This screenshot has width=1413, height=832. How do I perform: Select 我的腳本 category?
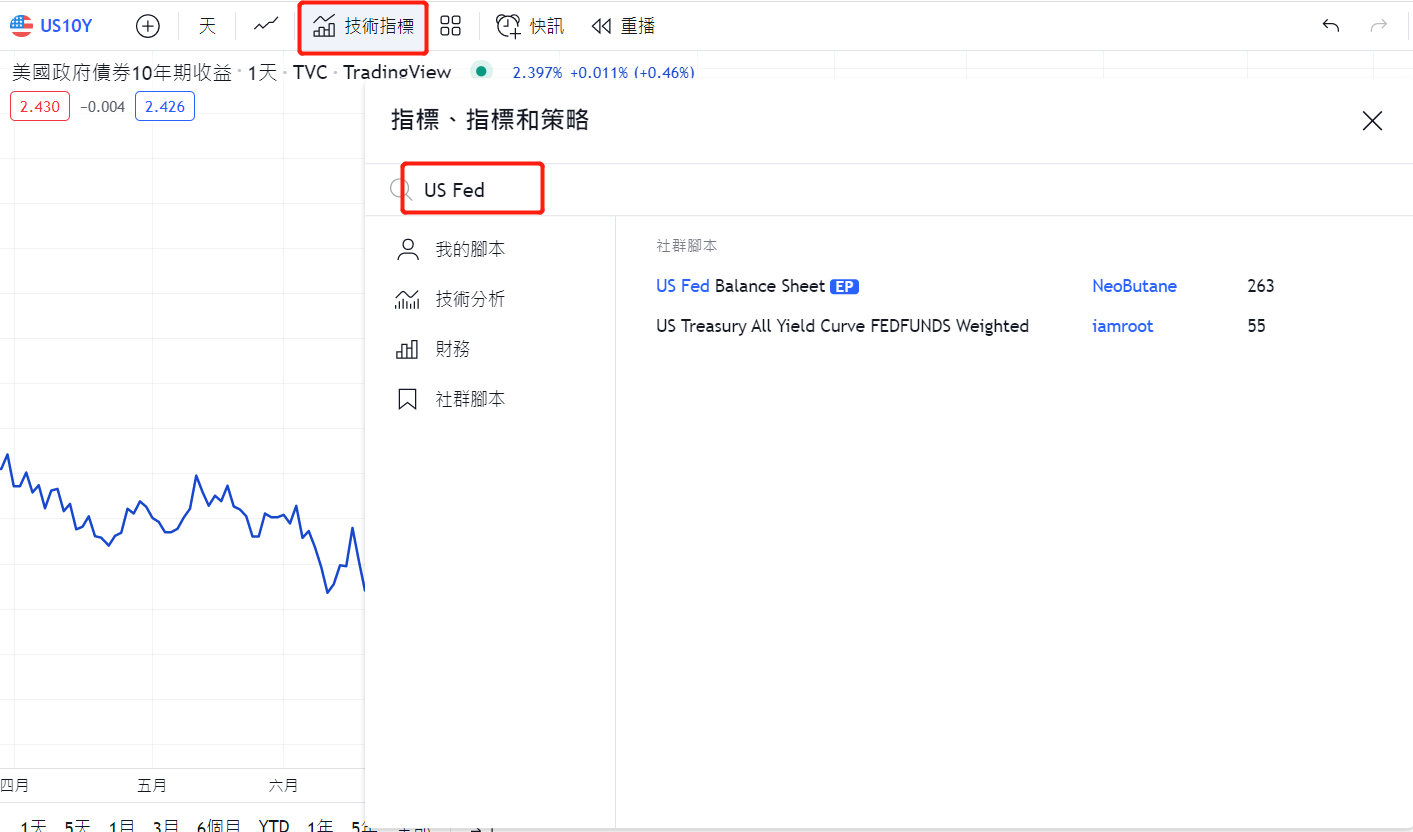[490, 249]
